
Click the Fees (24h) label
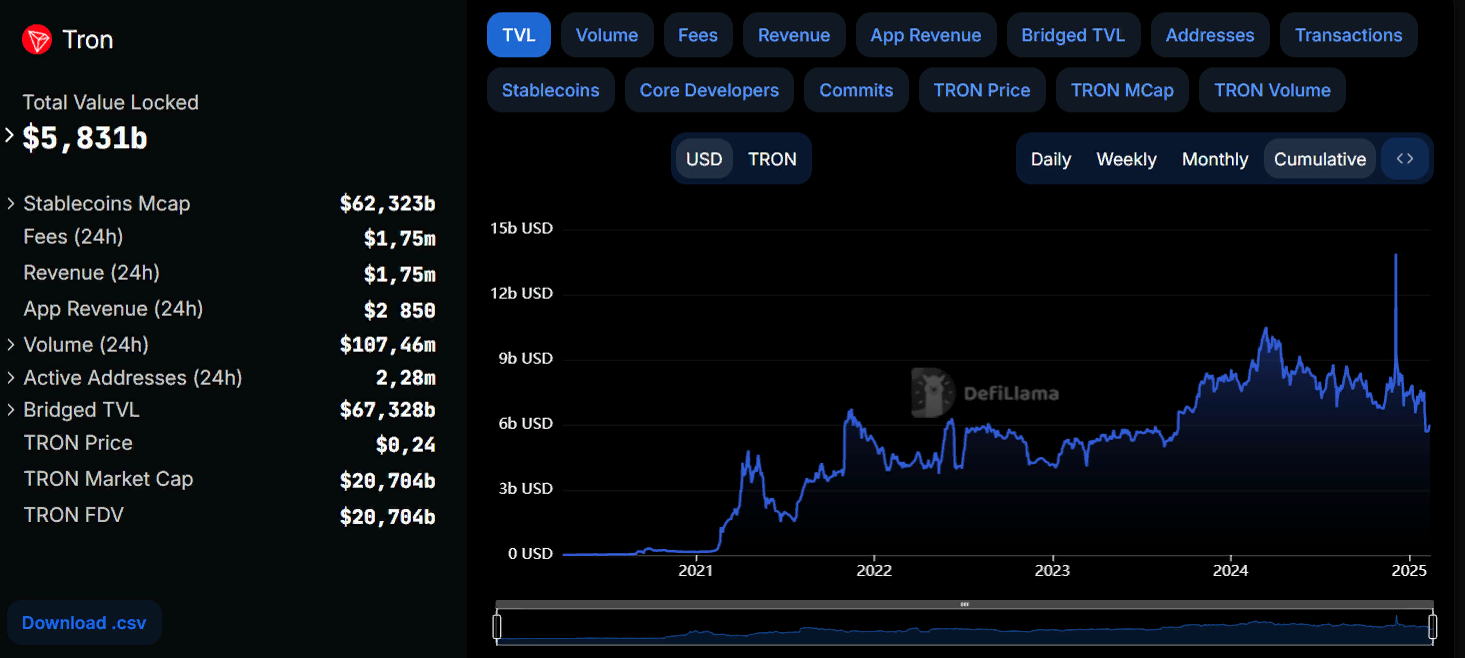[x=73, y=237]
